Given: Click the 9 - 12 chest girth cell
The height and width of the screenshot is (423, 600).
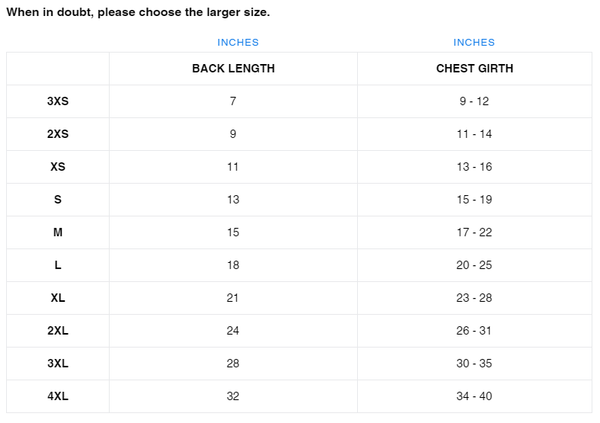Looking at the screenshot, I should pos(474,101).
